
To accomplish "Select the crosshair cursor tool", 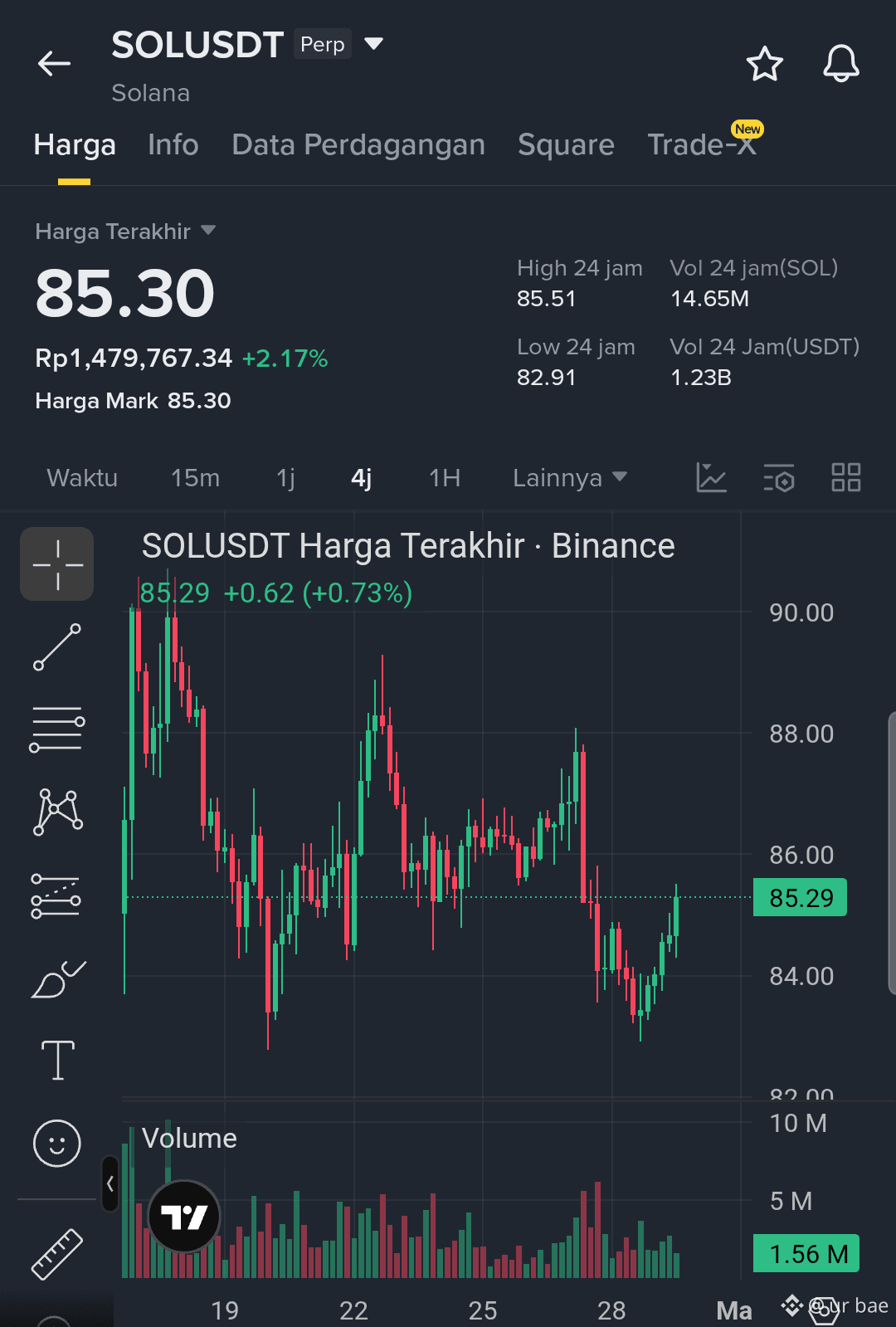I will [56, 564].
